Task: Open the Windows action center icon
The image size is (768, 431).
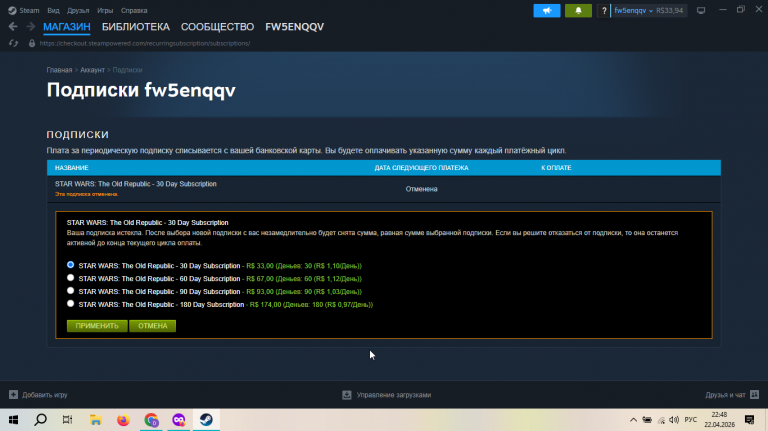Action: pos(749,420)
